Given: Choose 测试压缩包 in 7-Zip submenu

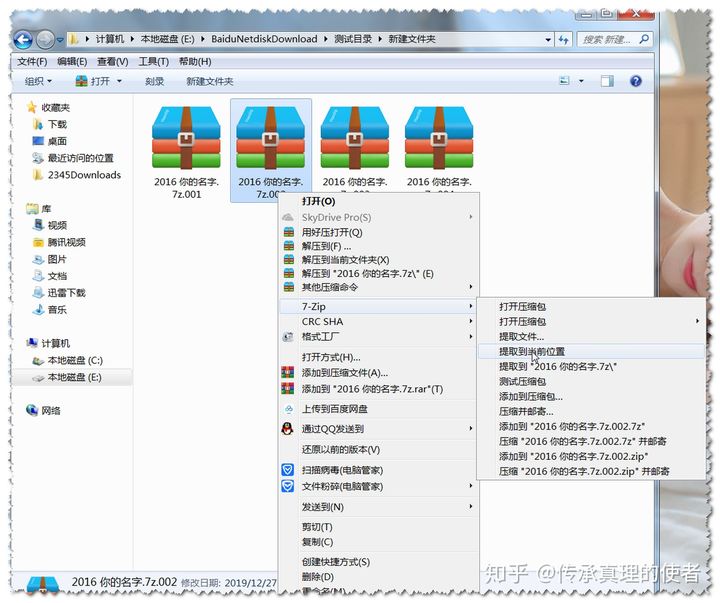Looking at the screenshot, I should click(x=591, y=381).
